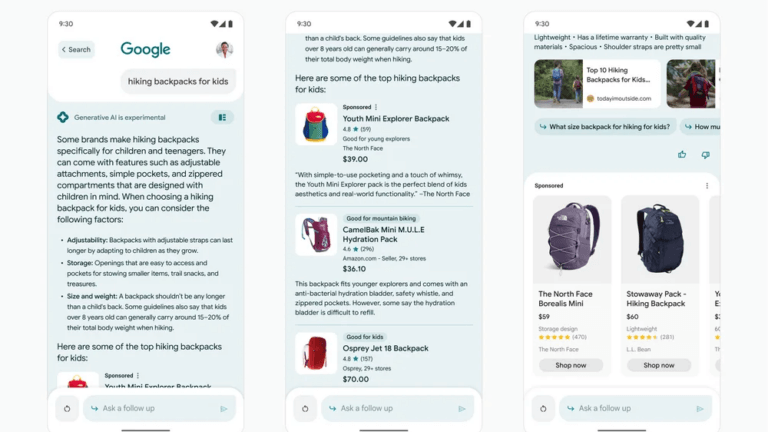Image resolution: width=768 pixels, height=432 pixels.
Task: Click the Osprey Jet 18 Backpack thumbnail
Action: [316, 355]
